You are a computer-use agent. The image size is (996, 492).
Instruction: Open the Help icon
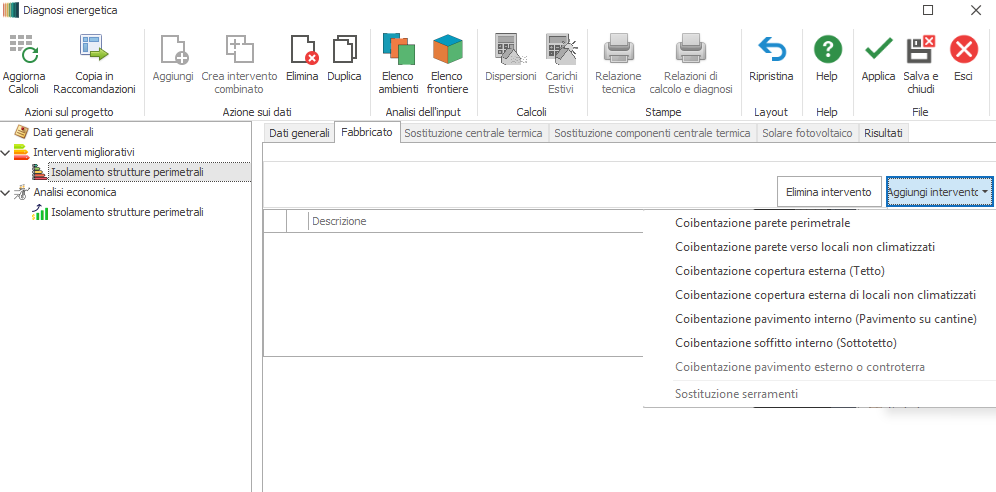826,50
